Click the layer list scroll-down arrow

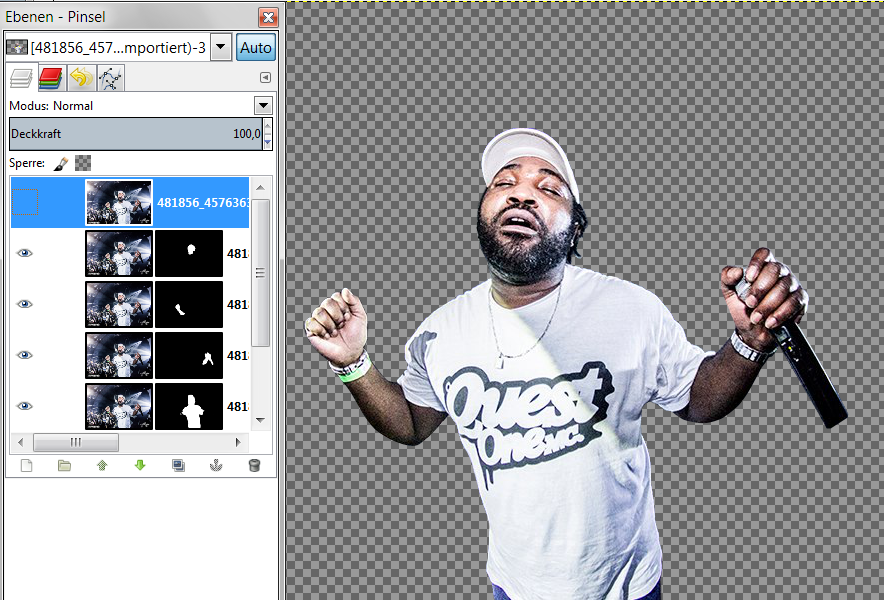[x=260, y=420]
